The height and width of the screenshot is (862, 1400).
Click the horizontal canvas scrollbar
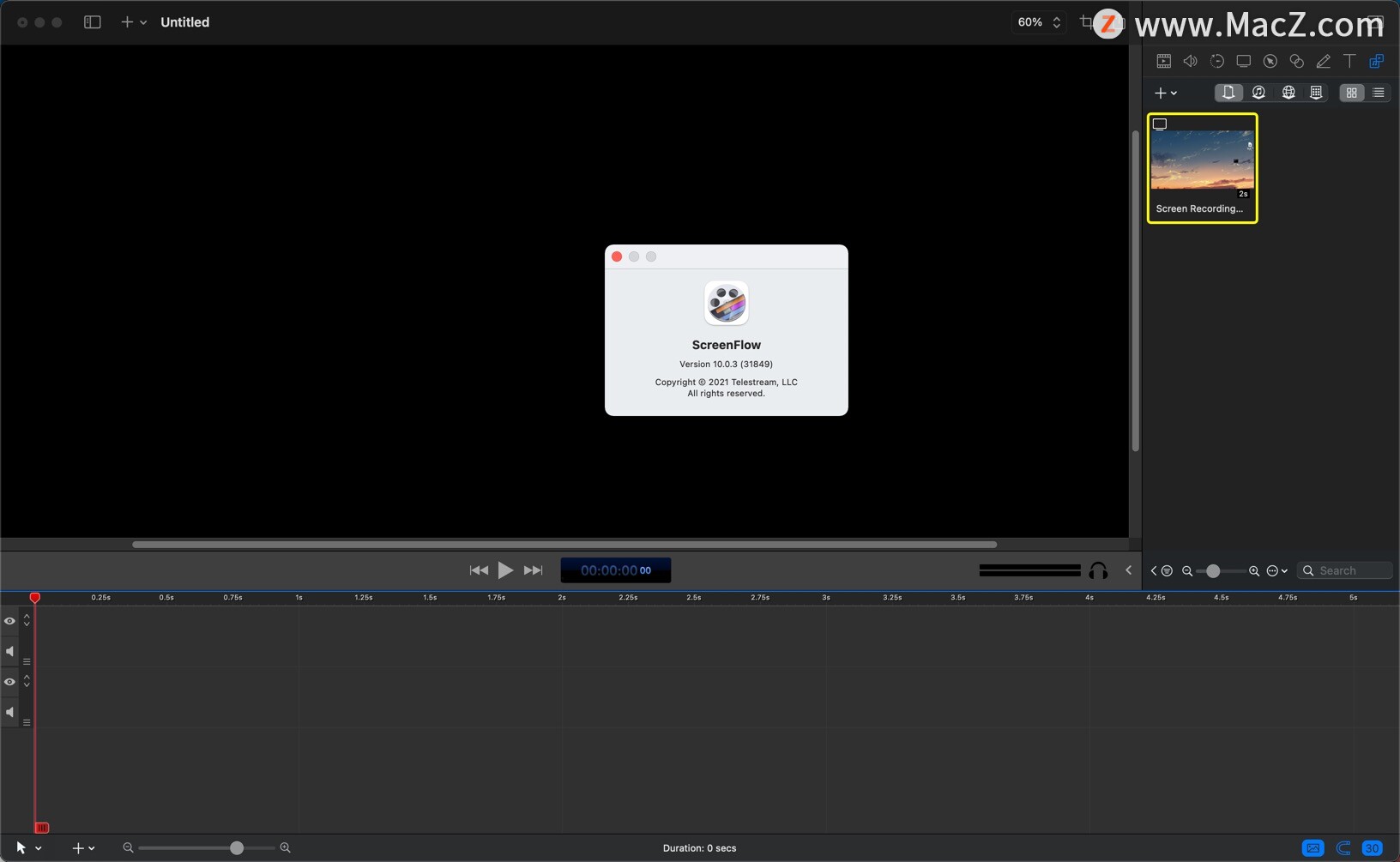[x=564, y=544]
